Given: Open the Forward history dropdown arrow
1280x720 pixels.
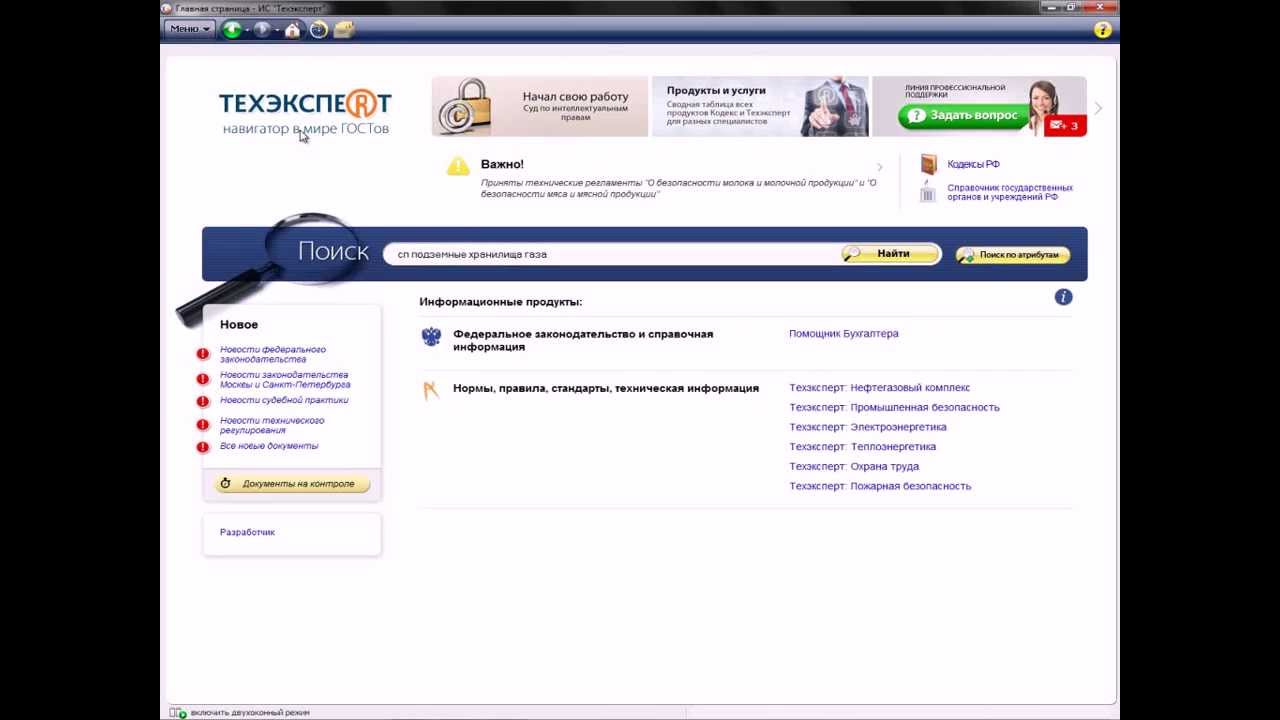Looking at the screenshot, I should point(276,30).
